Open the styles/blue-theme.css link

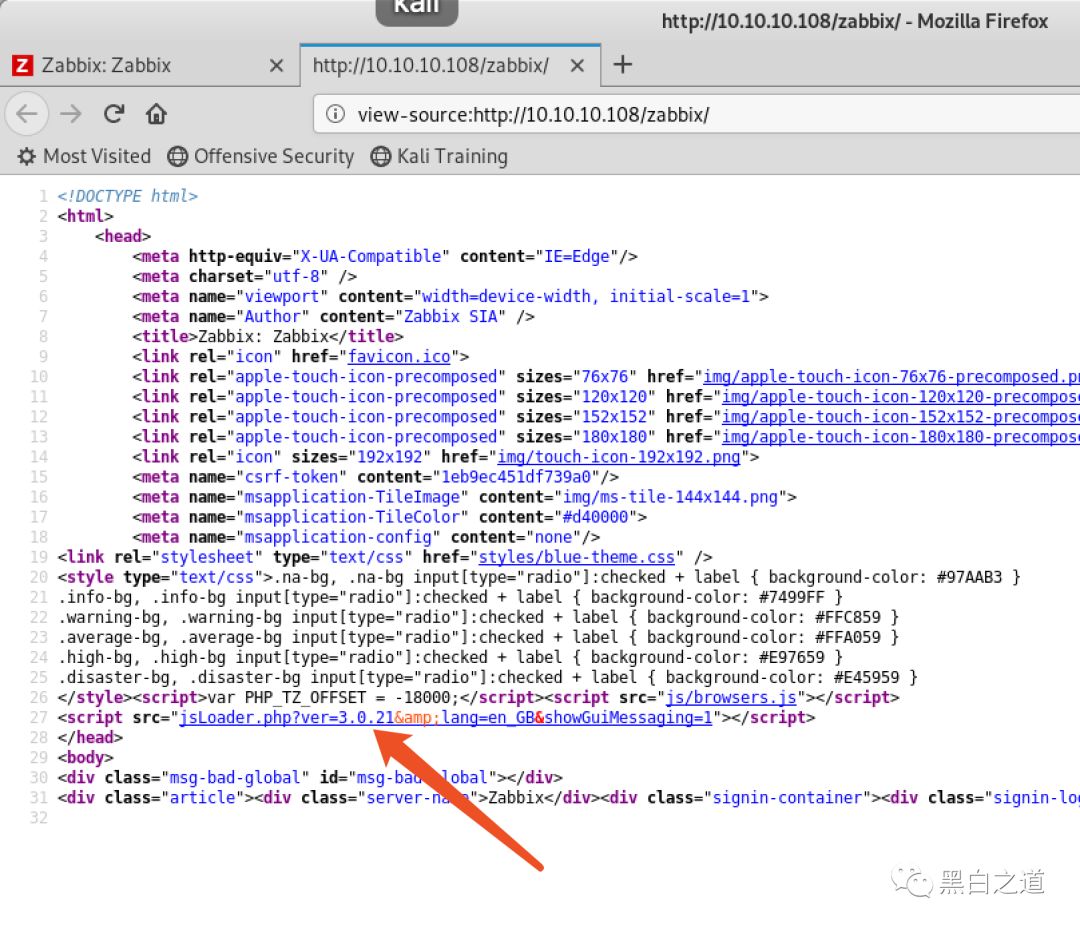coord(577,557)
